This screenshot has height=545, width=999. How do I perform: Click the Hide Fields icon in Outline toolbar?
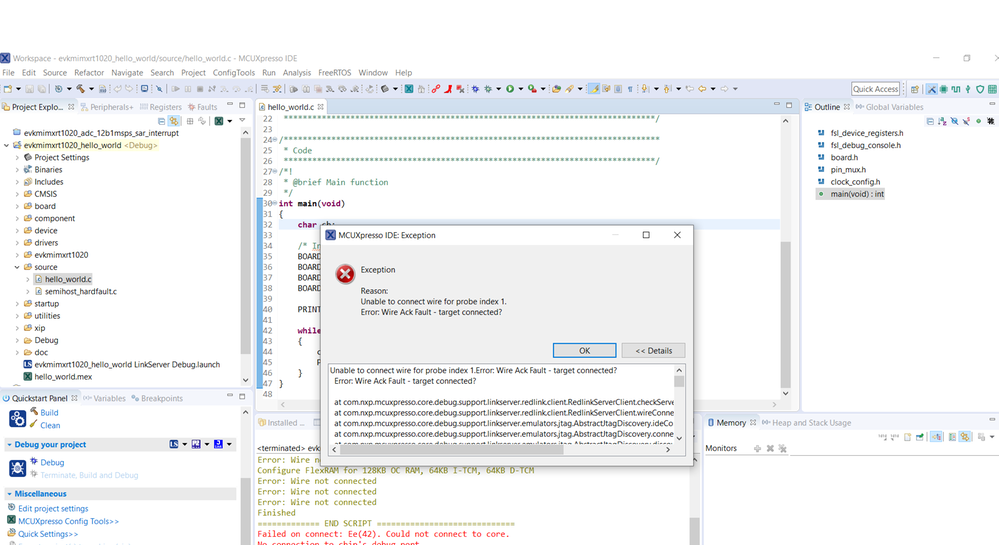pos(954,121)
